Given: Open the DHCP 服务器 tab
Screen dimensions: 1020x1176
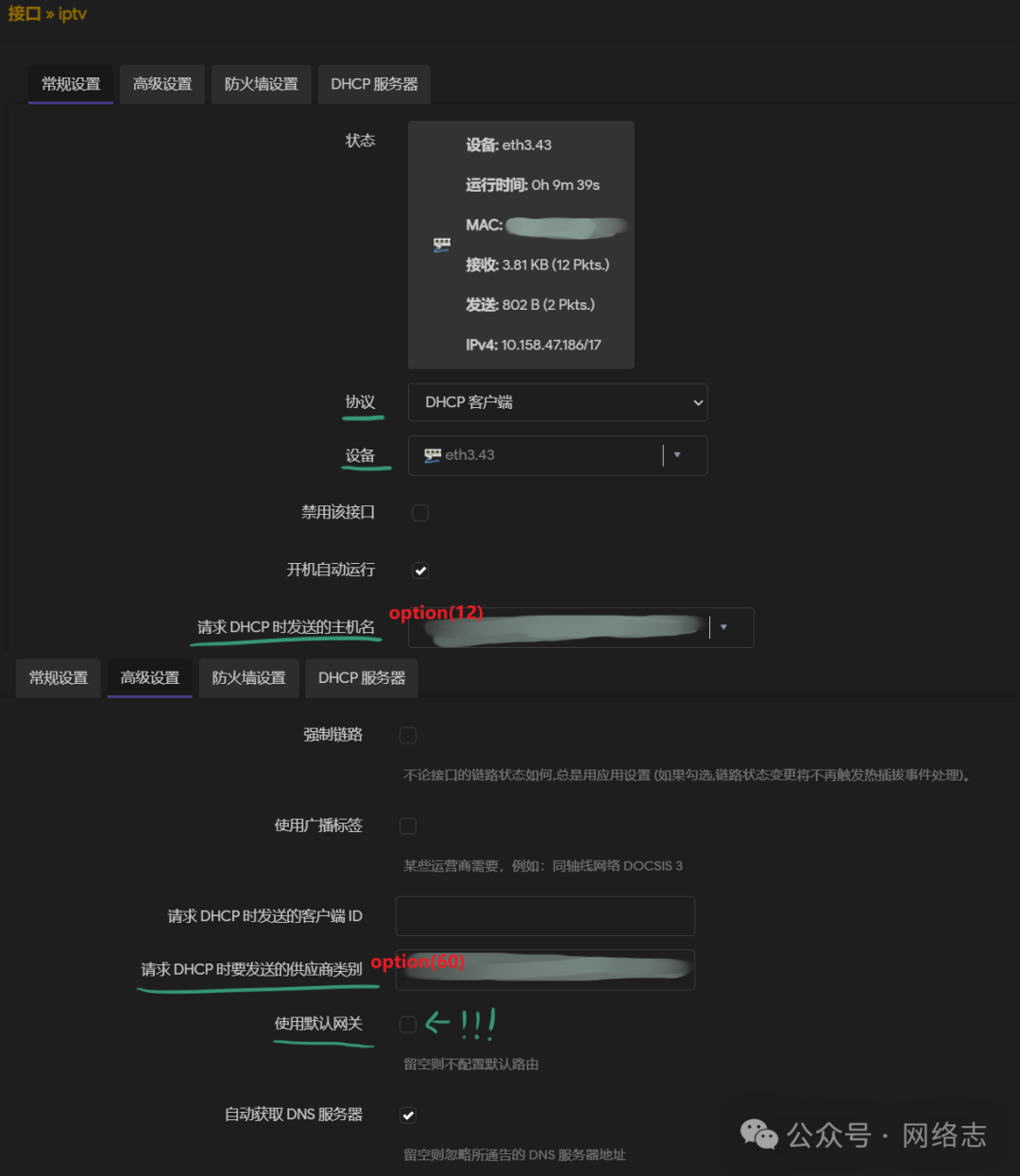Looking at the screenshot, I should point(373,84).
